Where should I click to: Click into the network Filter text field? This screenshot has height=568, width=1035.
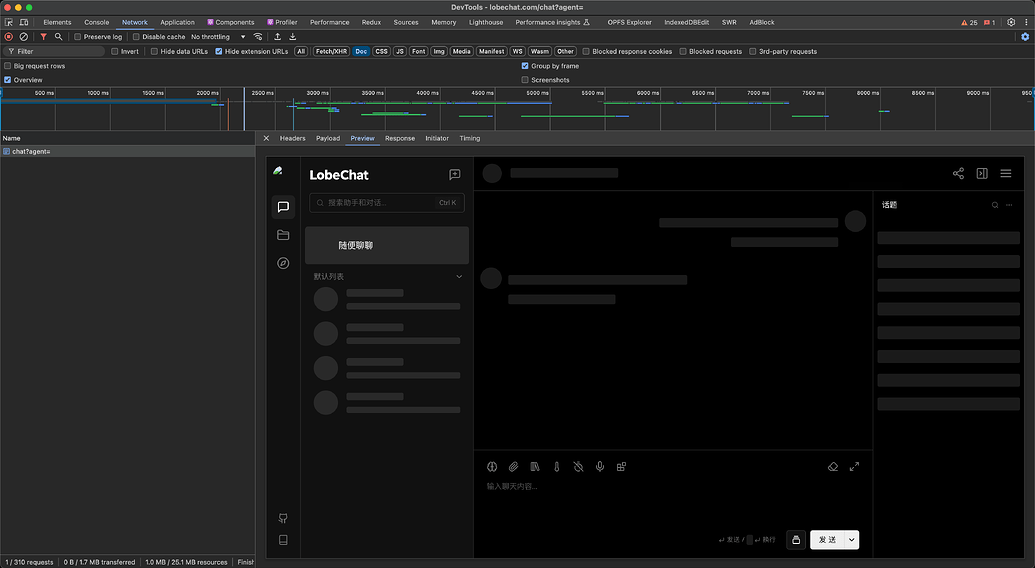click(54, 51)
